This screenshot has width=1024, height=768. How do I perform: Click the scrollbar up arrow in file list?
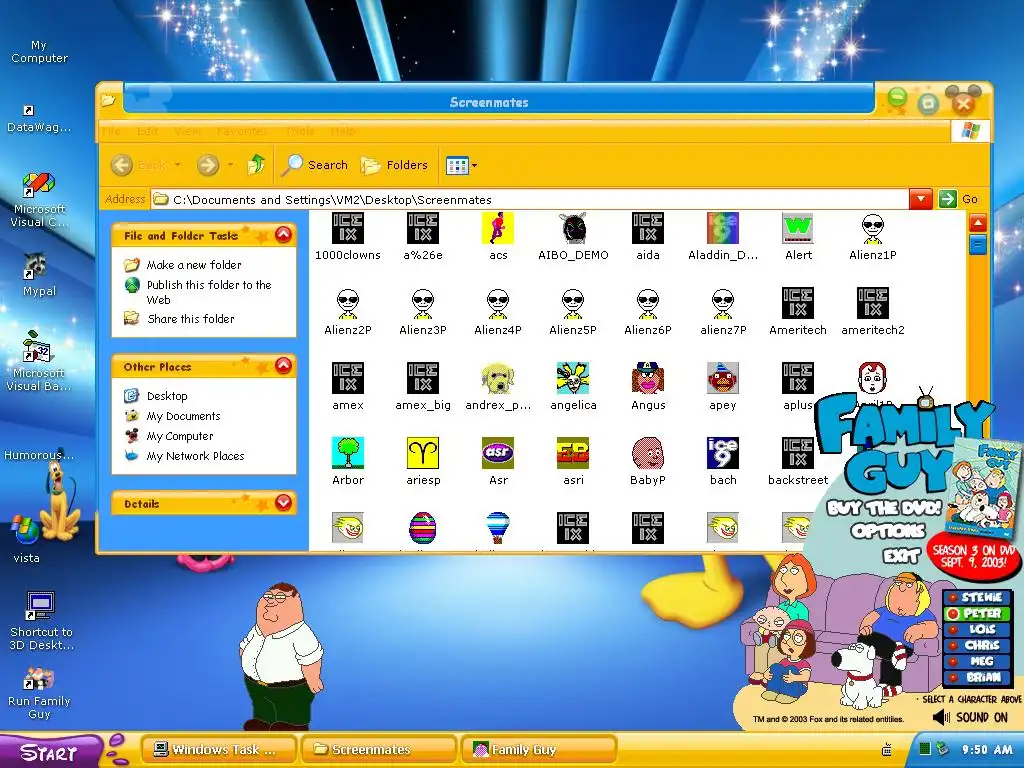click(x=977, y=224)
